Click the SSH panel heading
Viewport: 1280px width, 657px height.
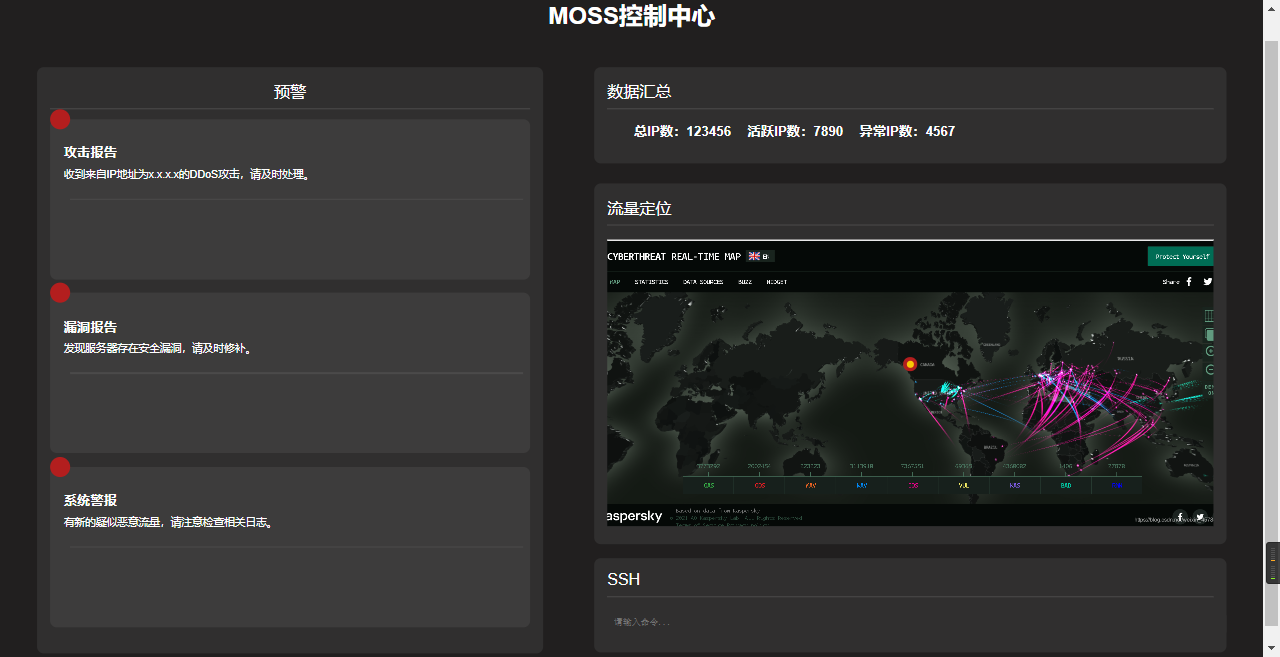click(x=623, y=580)
